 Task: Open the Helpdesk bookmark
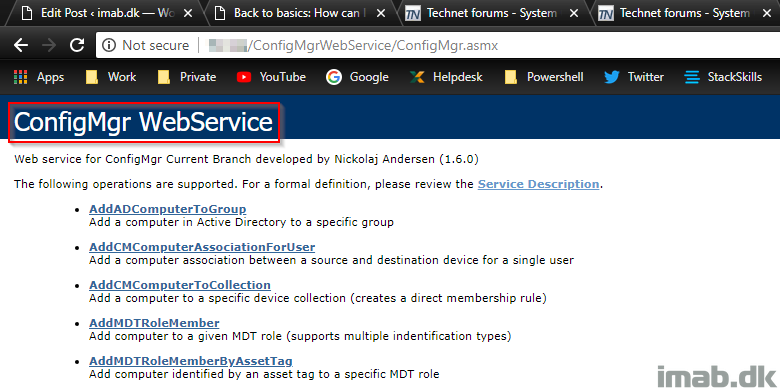point(446,77)
